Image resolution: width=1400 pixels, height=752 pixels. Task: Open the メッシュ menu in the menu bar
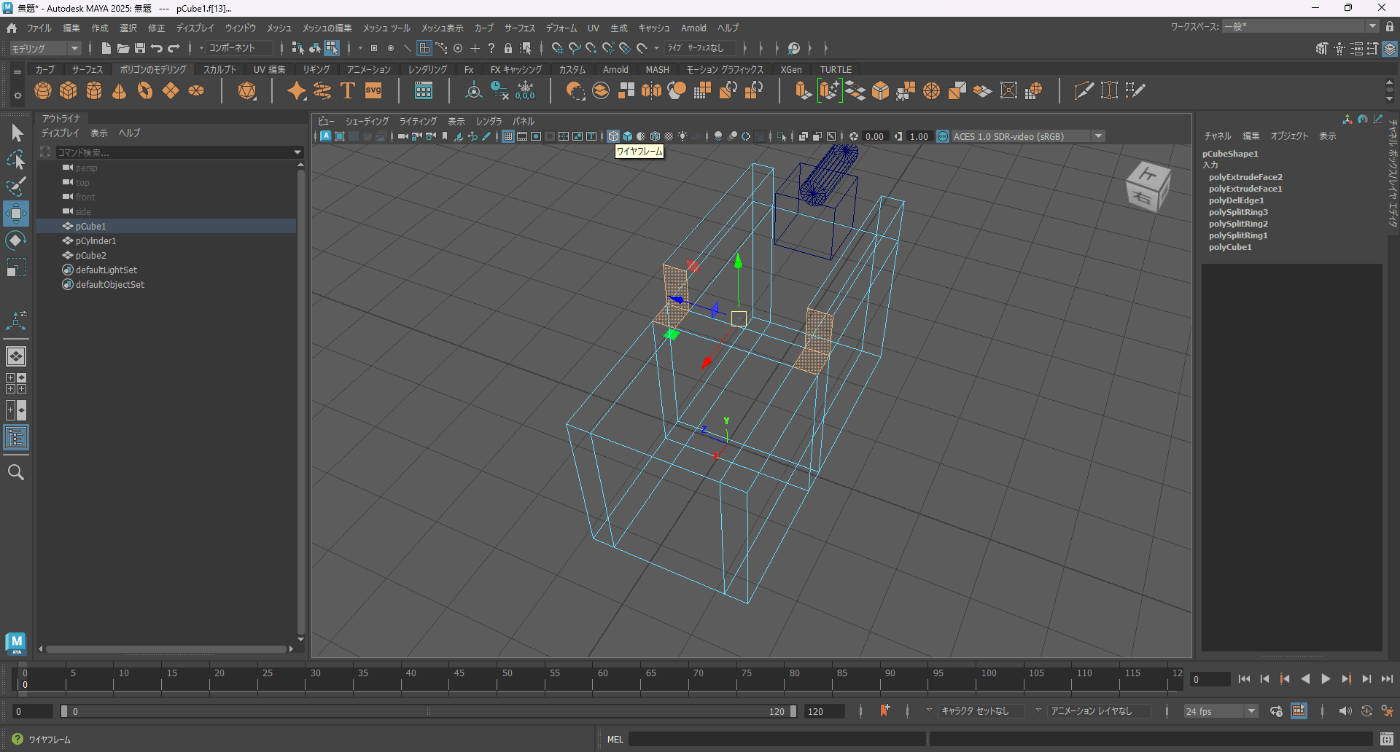pyautogui.click(x=279, y=28)
